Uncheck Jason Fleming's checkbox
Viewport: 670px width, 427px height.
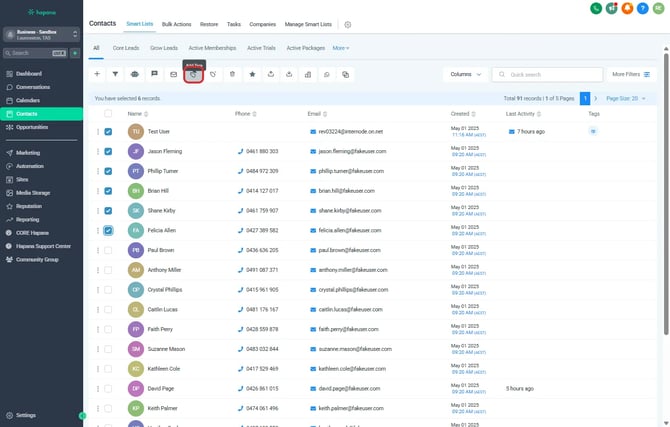click(108, 151)
